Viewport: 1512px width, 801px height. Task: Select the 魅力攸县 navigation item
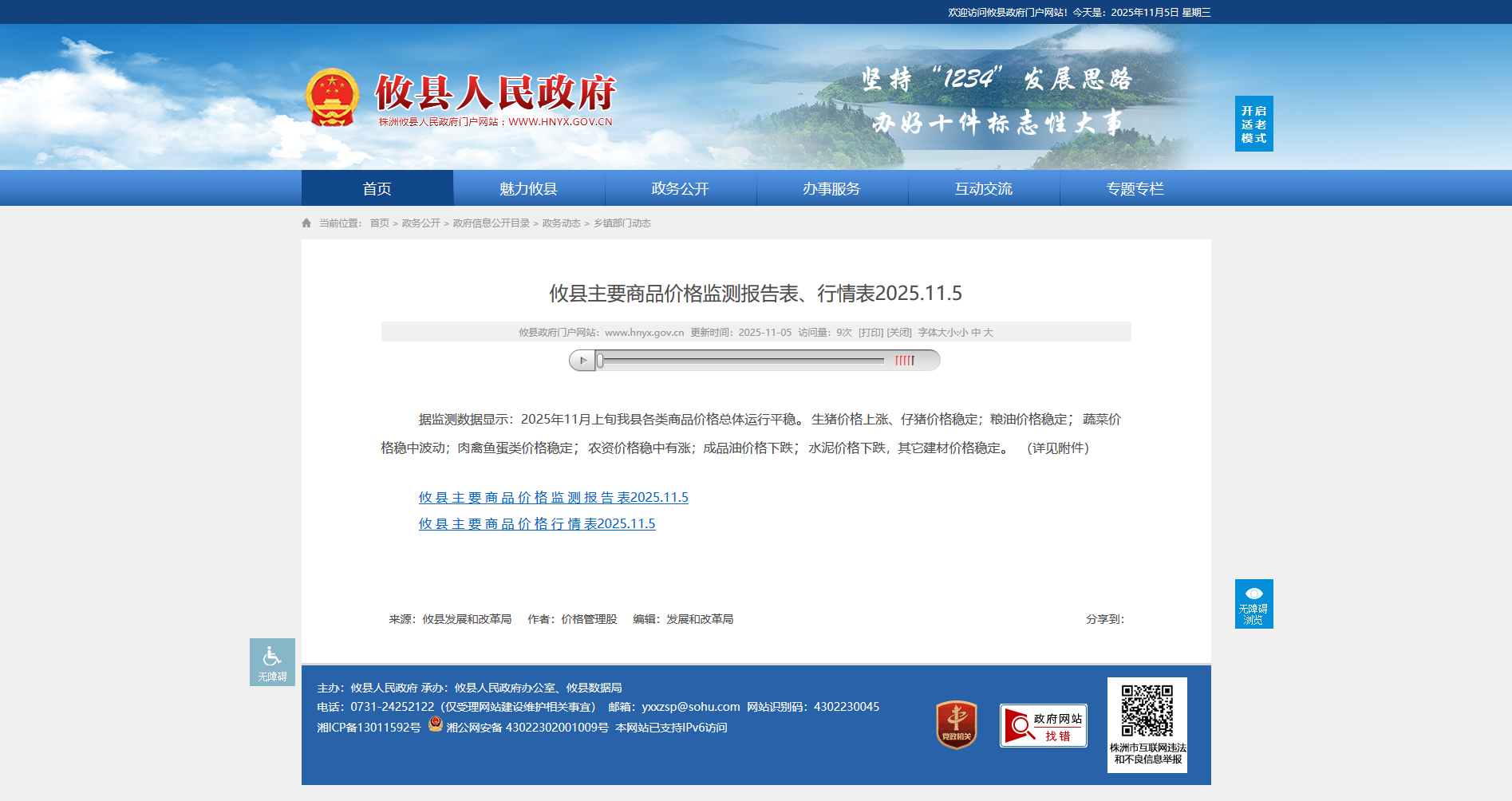pyautogui.click(x=528, y=188)
